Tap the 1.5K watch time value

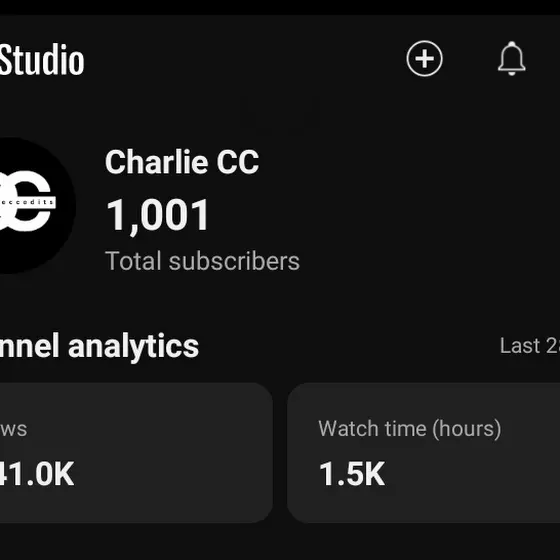pyautogui.click(x=352, y=474)
